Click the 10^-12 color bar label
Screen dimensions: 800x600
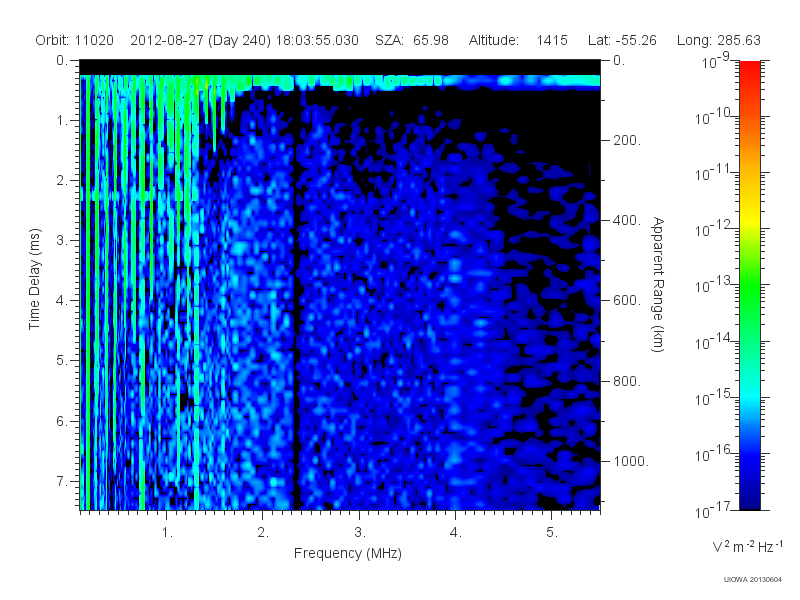coord(715,229)
